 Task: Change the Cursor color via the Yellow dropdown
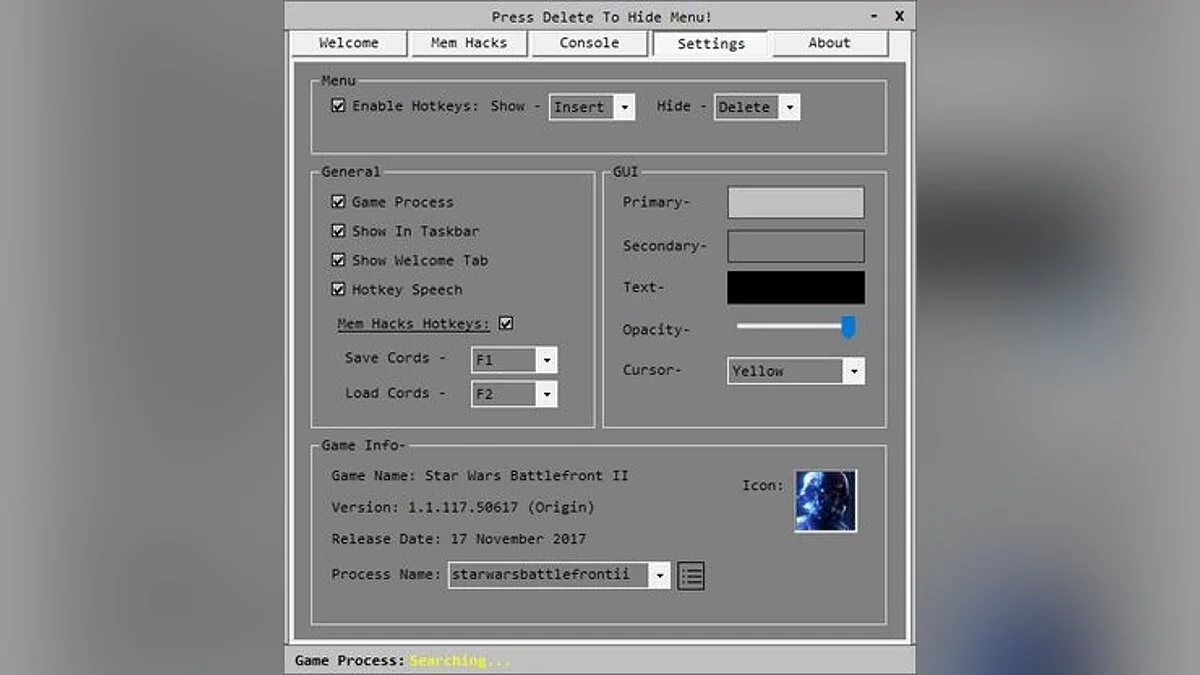(x=854, y=370)
